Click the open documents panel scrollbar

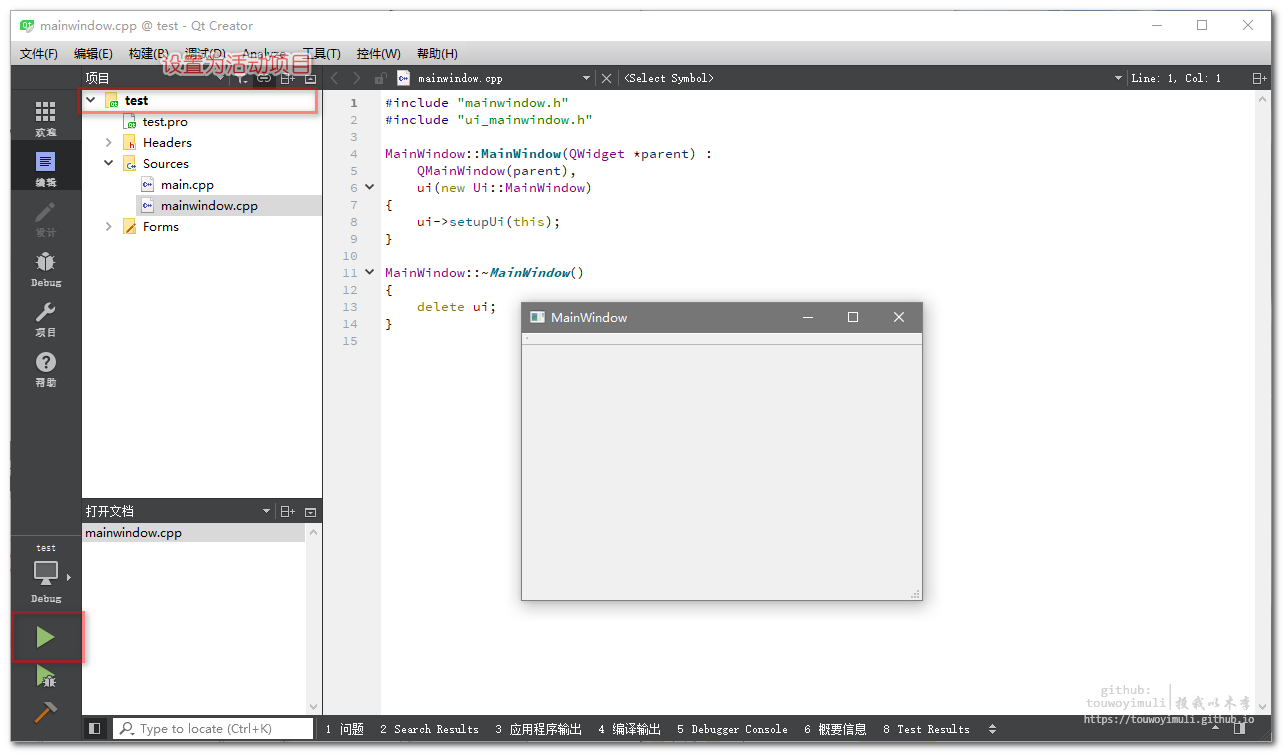tap(314, 619)
